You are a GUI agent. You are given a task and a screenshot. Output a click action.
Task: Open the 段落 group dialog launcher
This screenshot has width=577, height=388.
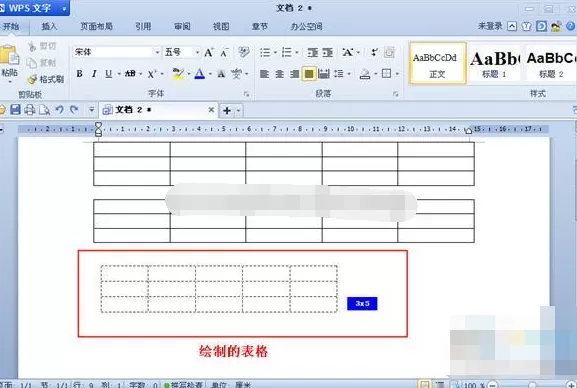click(x=396, y=94)
